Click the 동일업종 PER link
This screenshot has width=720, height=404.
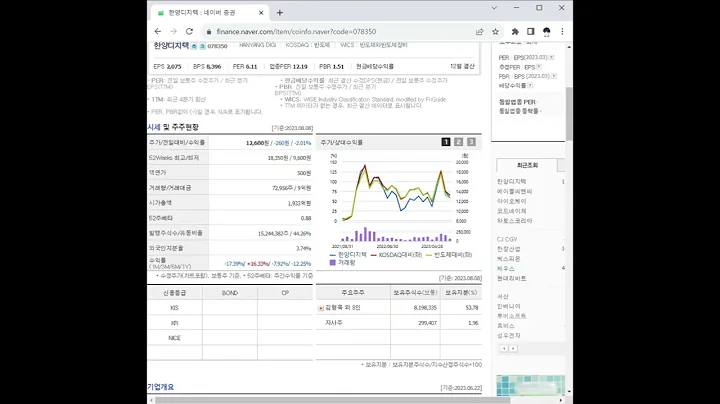coord(518,102)
